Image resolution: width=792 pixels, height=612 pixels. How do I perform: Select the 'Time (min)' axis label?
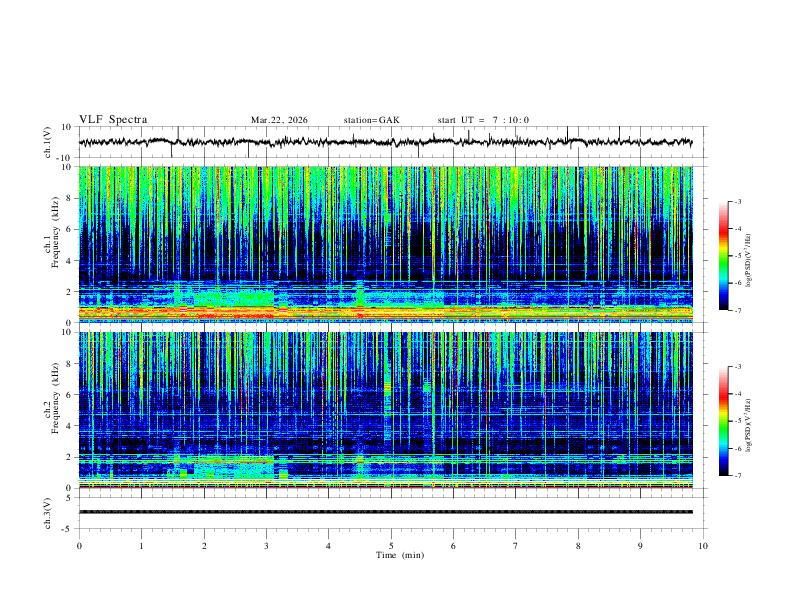400,555
